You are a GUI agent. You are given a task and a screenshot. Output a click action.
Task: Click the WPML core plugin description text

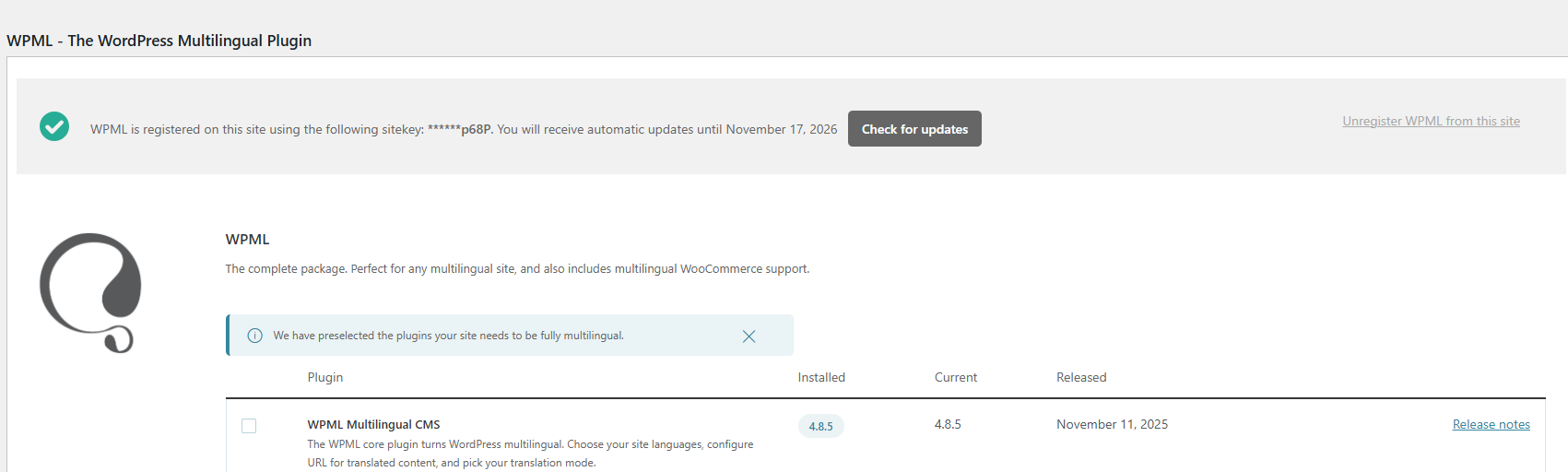click(x=530, y=454)
